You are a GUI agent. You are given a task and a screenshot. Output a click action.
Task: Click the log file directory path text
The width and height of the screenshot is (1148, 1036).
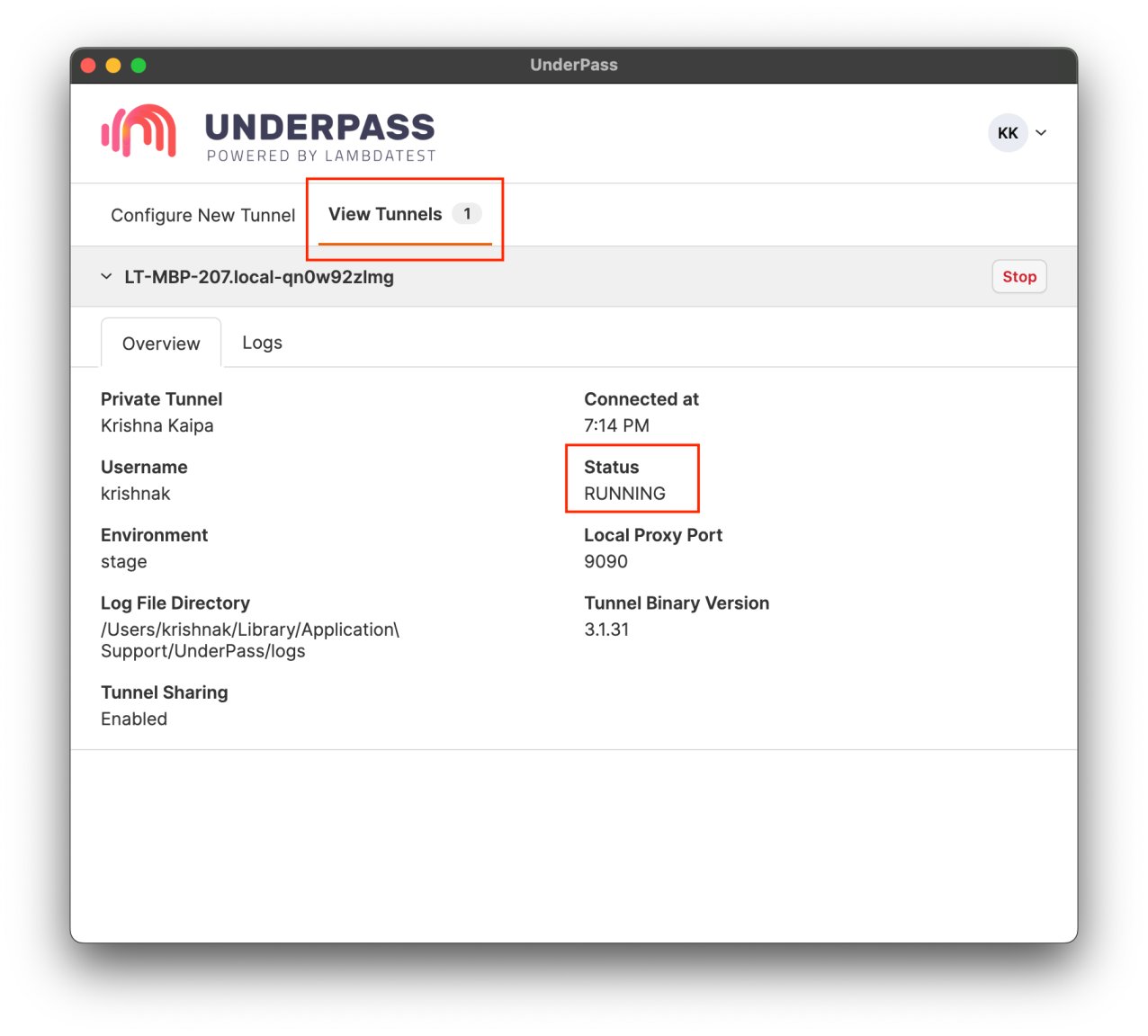[249, 640]
